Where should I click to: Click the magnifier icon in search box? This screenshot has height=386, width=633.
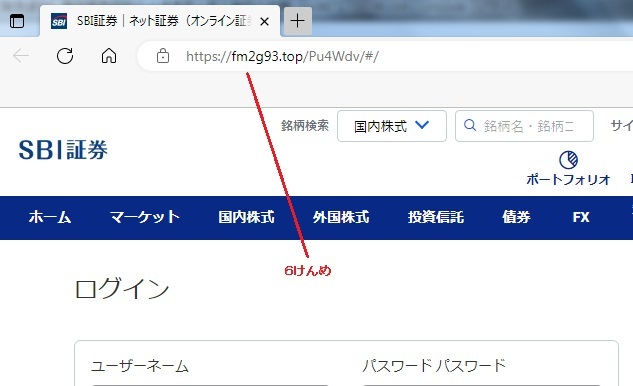point(470,125)
